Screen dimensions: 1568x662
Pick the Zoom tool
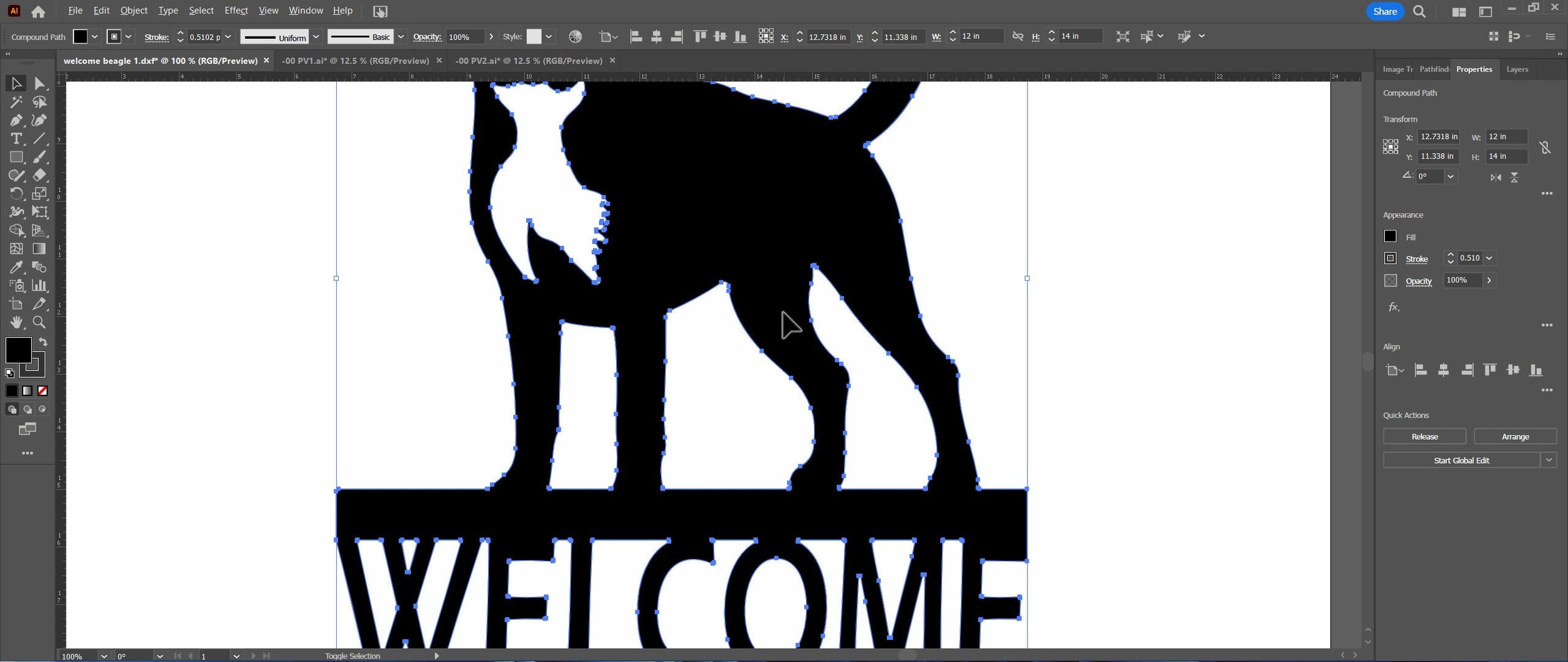point(40,323)
